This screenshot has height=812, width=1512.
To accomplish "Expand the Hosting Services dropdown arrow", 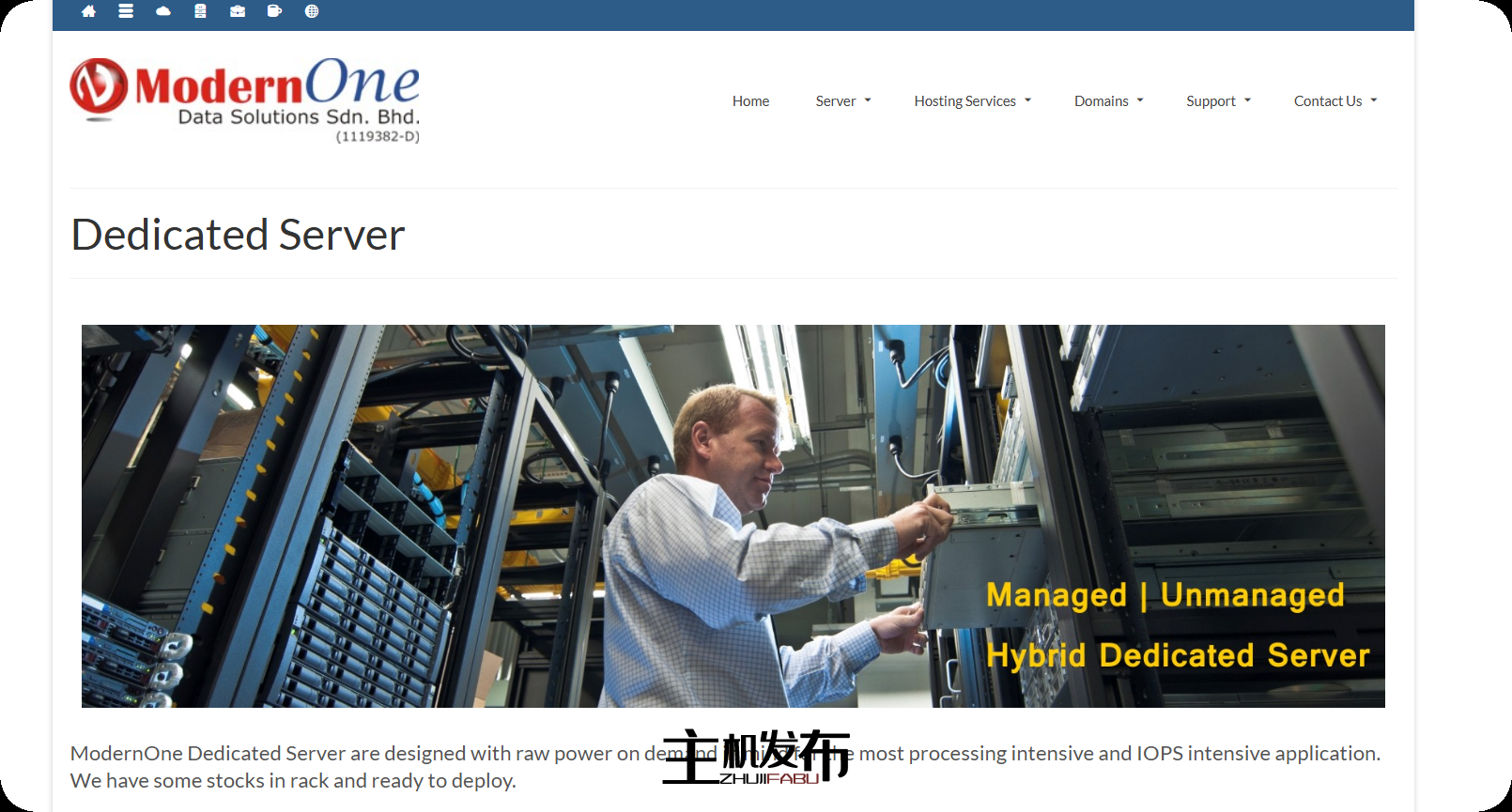I will pos(1028,100).
